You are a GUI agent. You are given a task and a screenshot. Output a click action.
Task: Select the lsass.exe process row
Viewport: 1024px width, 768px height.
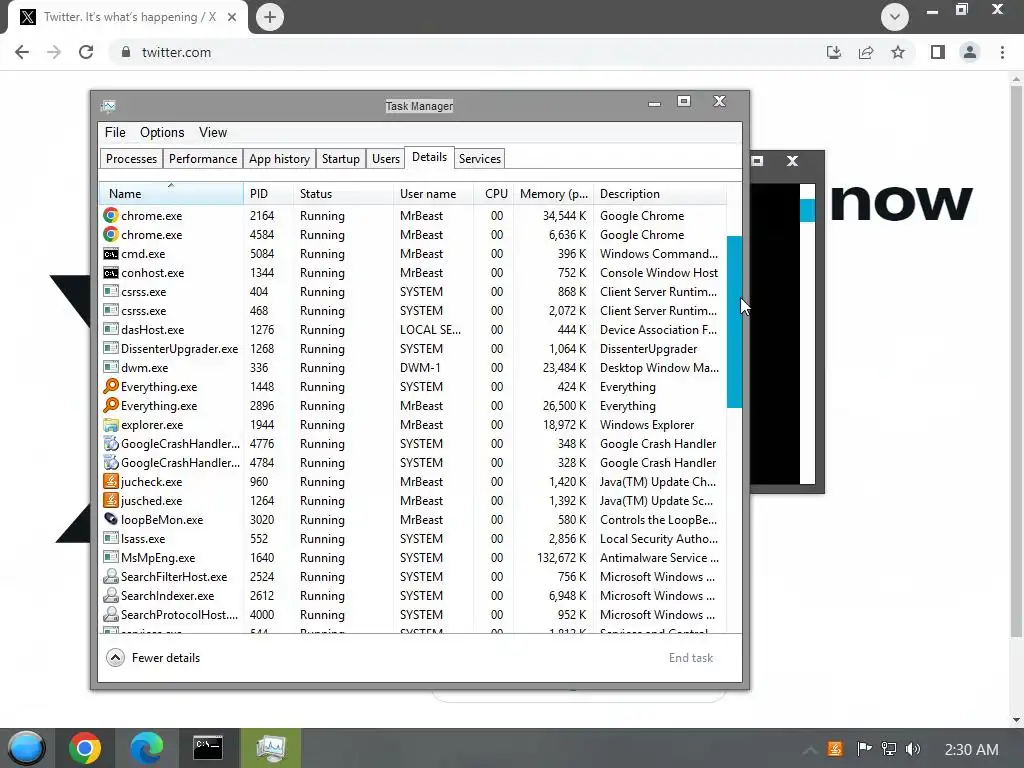point(413,539)
